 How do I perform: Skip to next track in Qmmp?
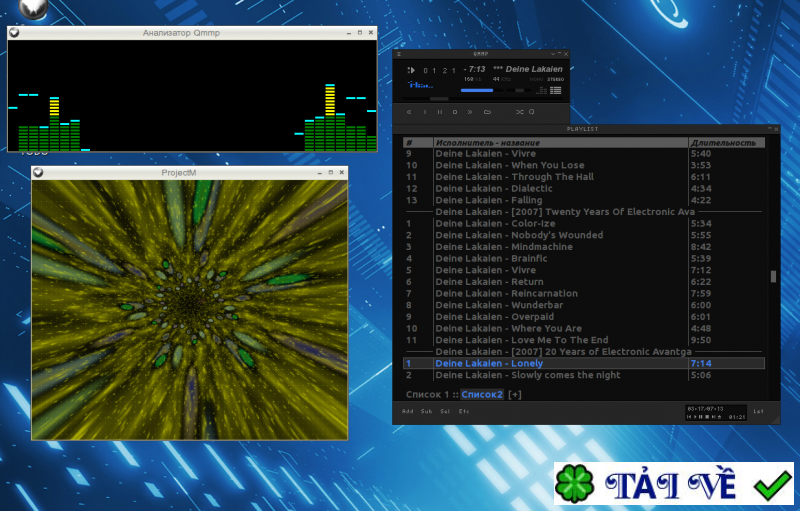tap(470, 112)
